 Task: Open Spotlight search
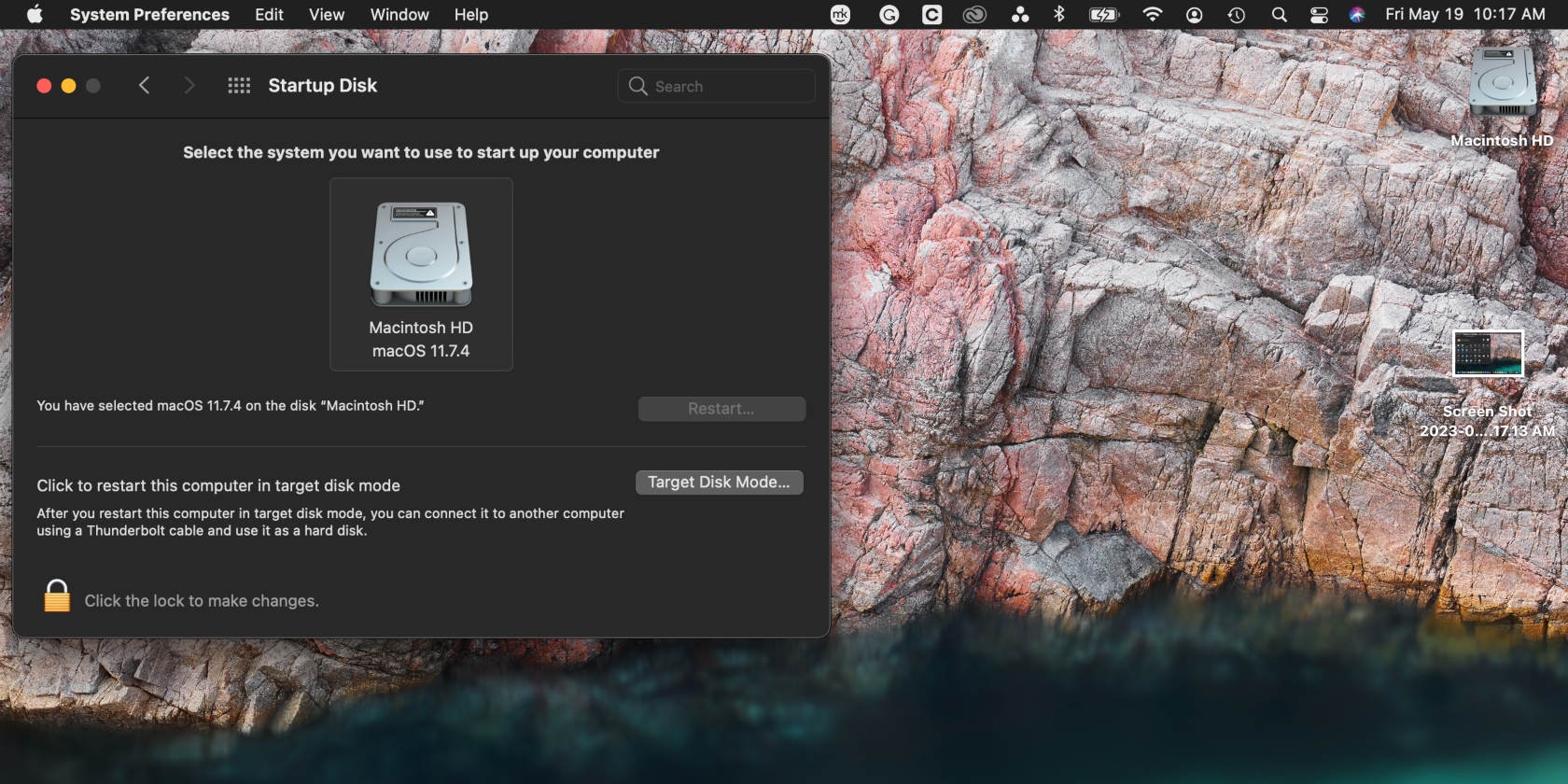pyautogui.click(x=1279, y=14)
